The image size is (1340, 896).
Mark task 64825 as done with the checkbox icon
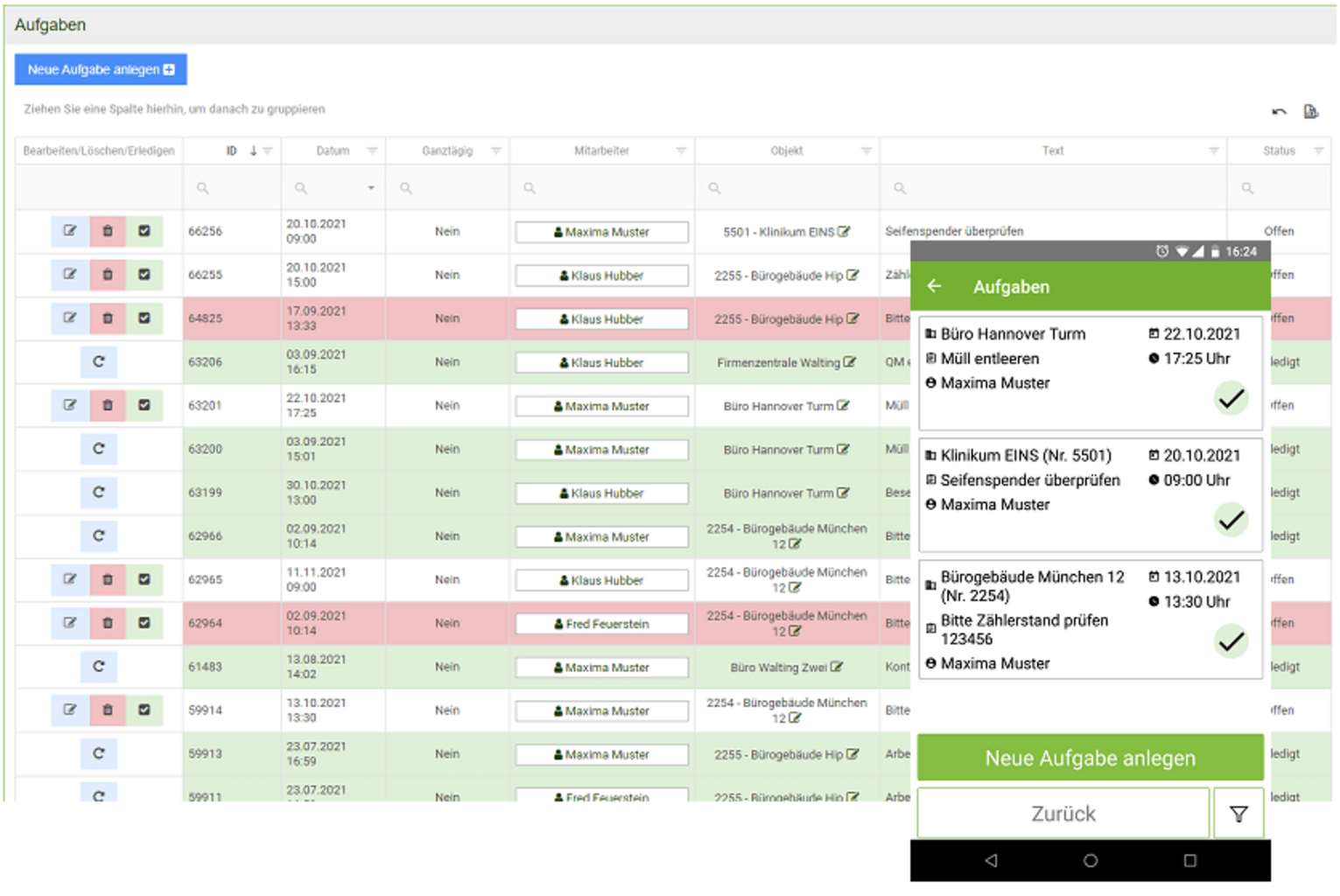tap(144, 318)
